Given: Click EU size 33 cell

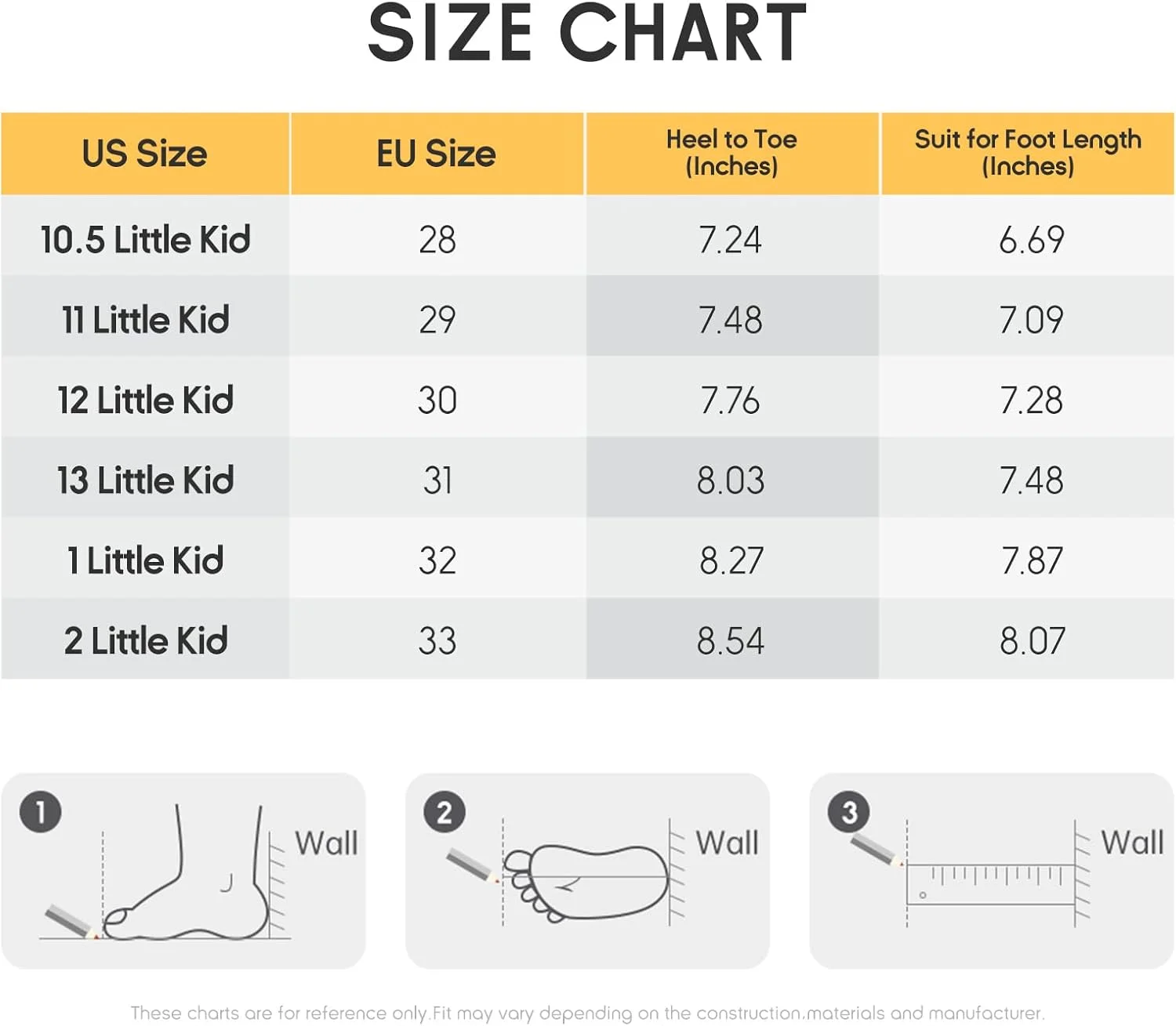Looking at the screenshot, I should [x=437, y=640].
